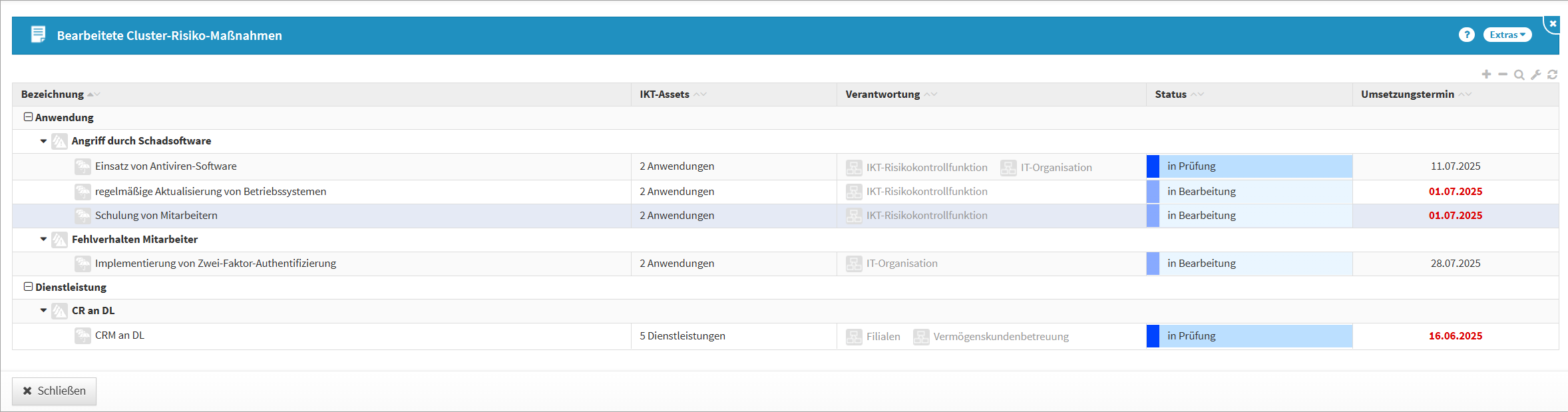The width and height of the screenshot is (1568, 412).
Task: Close the dialog with the X icon
Action: [x=1553, y=23]
